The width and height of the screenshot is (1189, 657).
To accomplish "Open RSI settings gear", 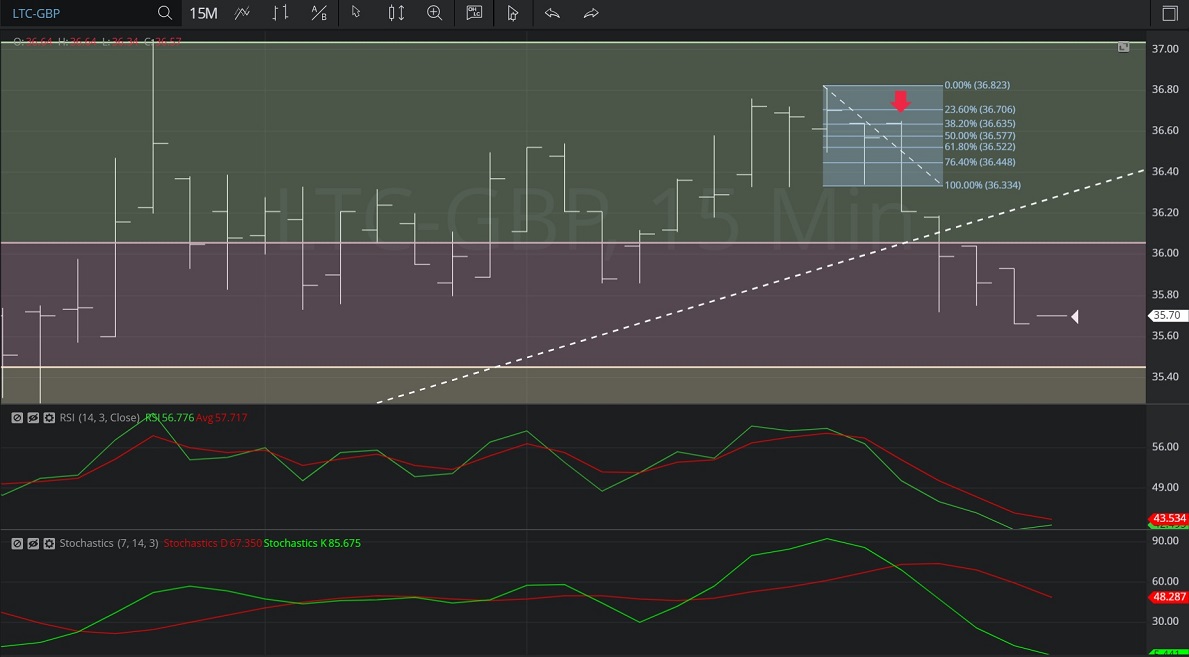I will [x=49, y=417].
